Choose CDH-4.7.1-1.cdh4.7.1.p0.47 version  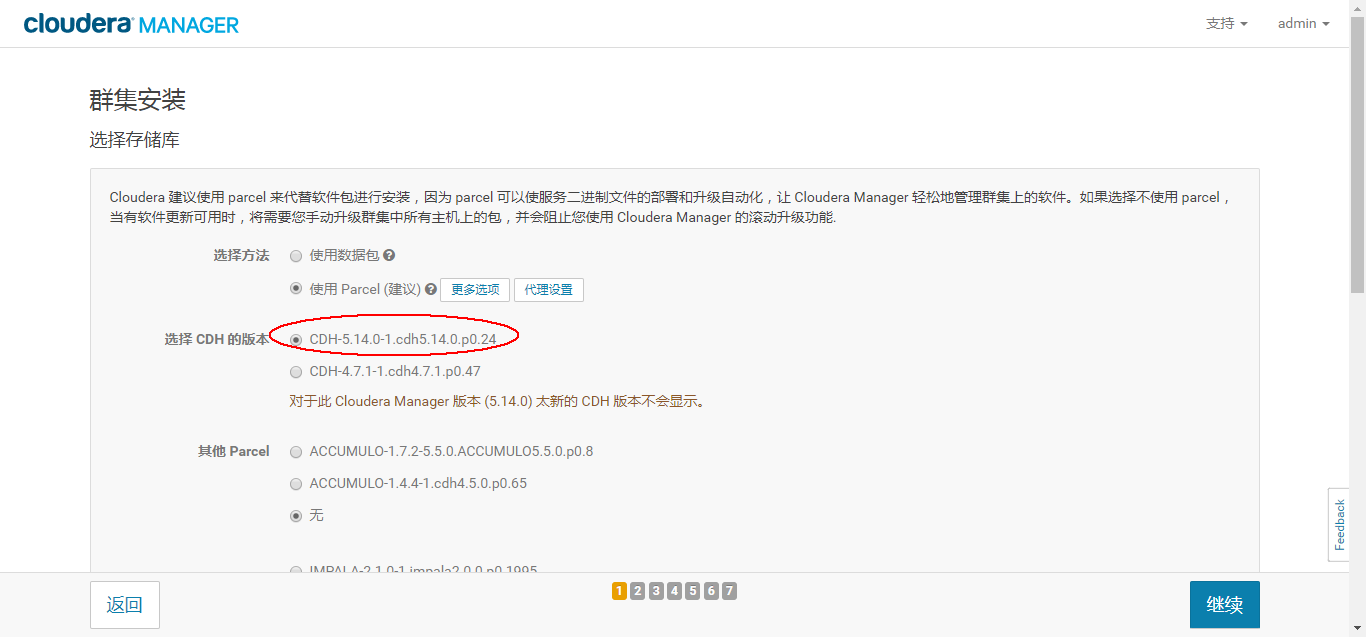296,372
